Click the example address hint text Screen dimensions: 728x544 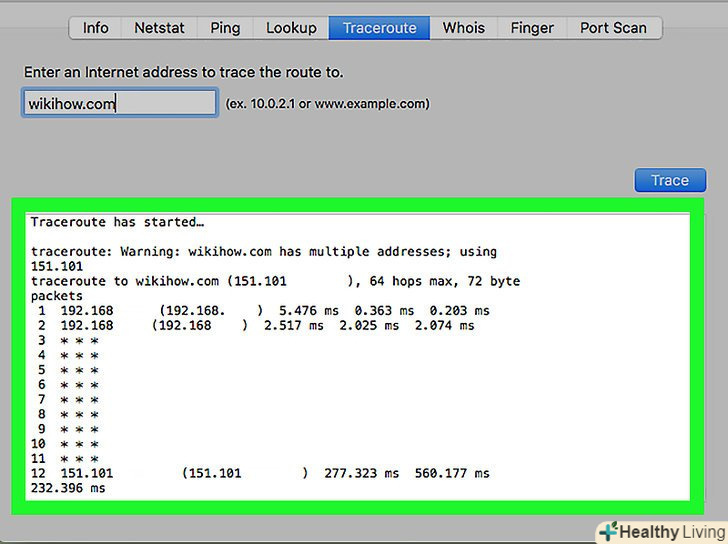pyautogui.click(x=327, y=104)
